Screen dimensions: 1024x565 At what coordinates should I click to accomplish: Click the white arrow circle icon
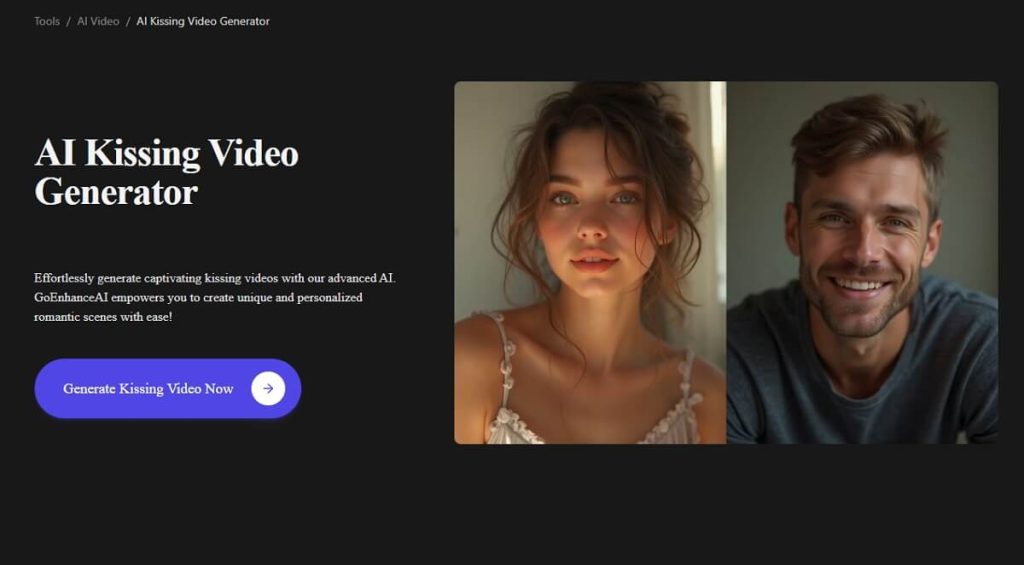(x=268, y=389)
